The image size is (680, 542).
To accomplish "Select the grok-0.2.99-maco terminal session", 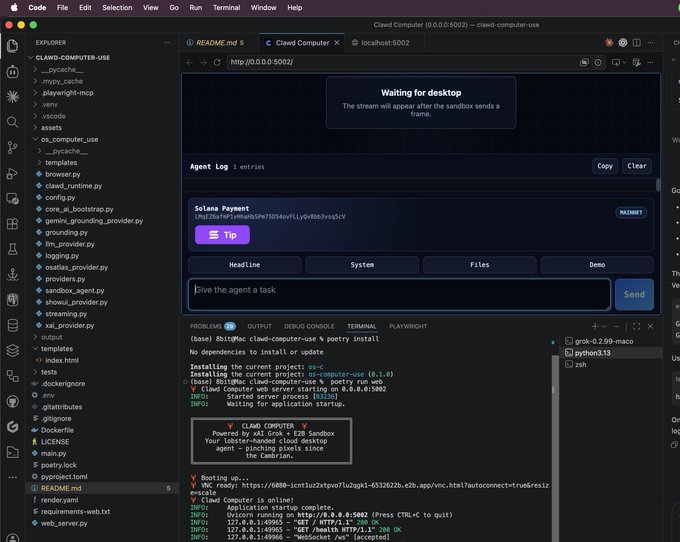I will tap(604, 341).
